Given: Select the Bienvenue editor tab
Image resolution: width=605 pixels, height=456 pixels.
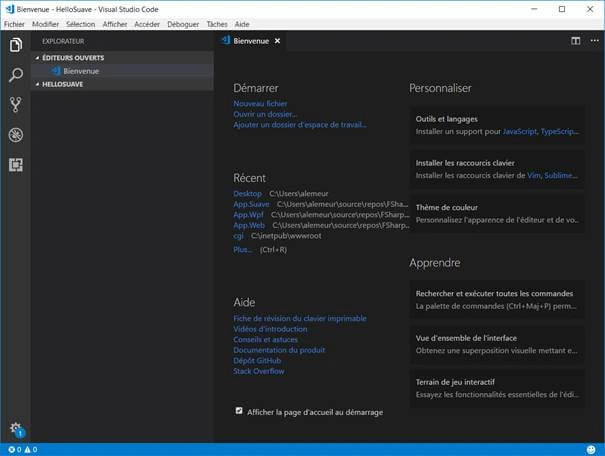Looking at the screenshot, I should 250,41.
